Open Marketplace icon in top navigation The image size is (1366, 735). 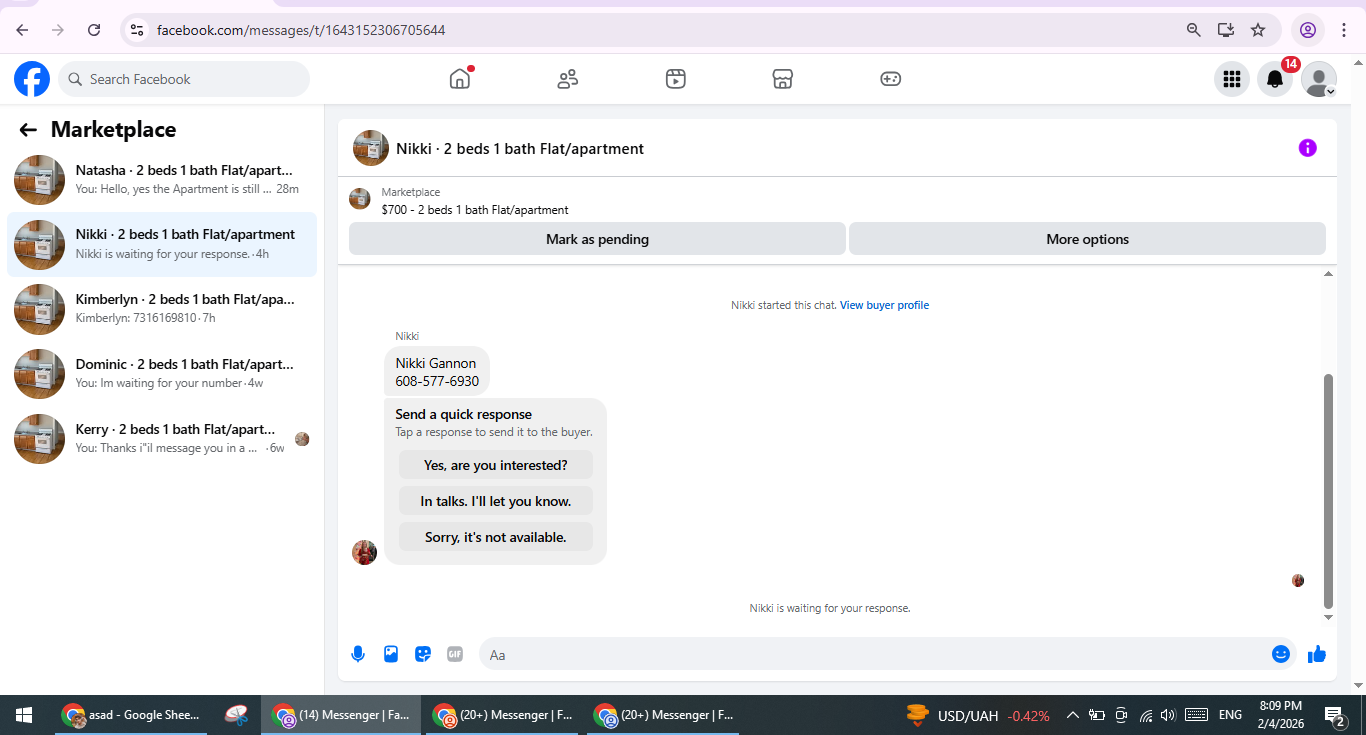783,79
